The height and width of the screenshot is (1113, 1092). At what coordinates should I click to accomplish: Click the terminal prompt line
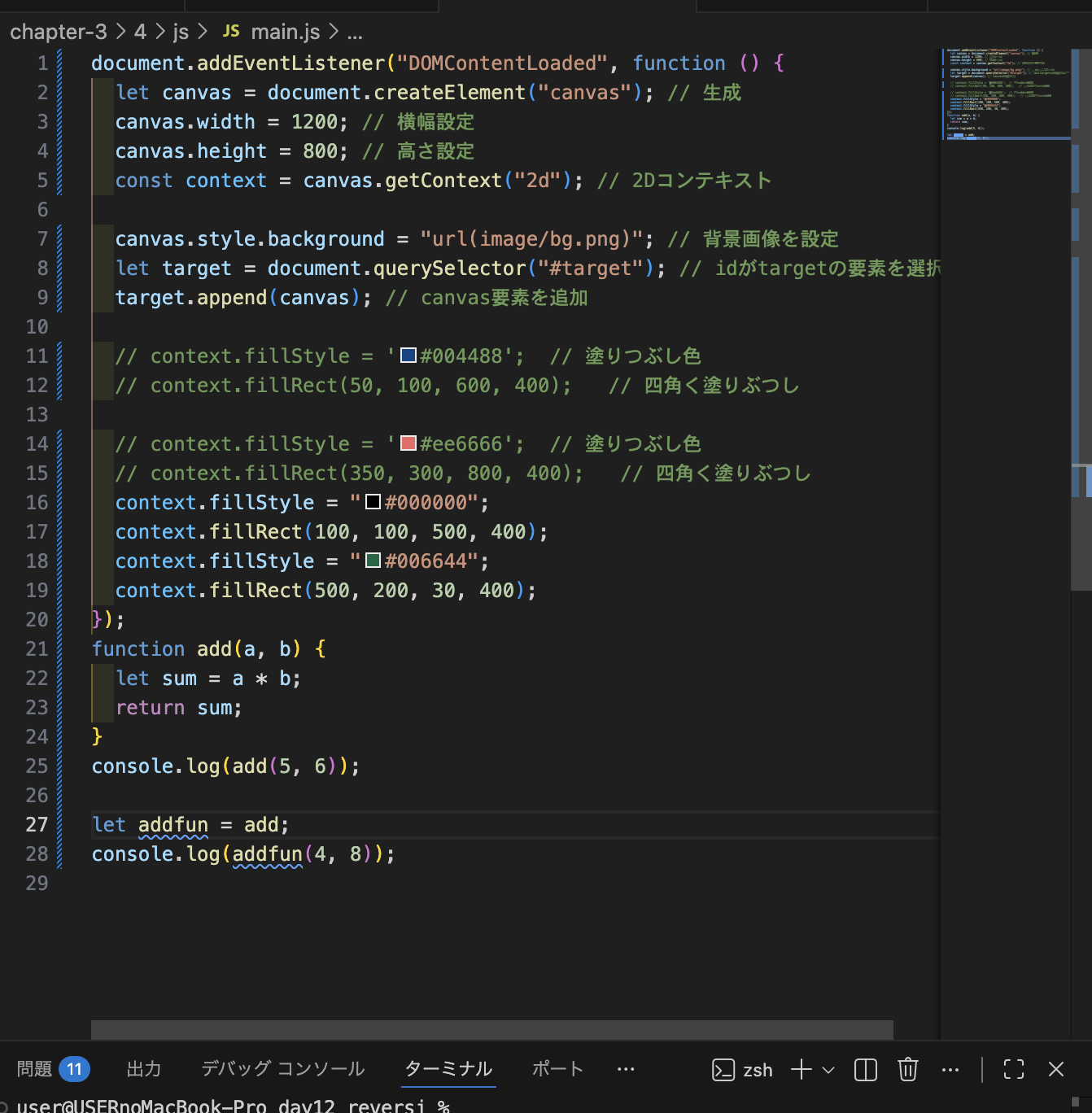point(234,1106)
